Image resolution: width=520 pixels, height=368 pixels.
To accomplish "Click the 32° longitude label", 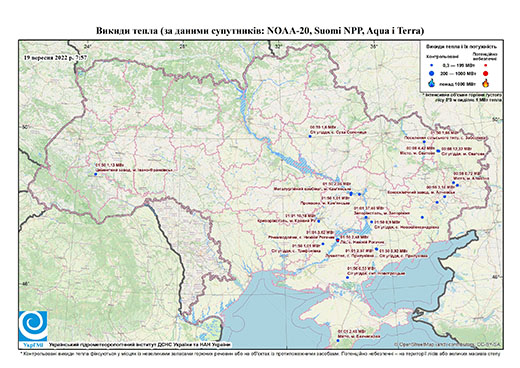I will [278, 46].
